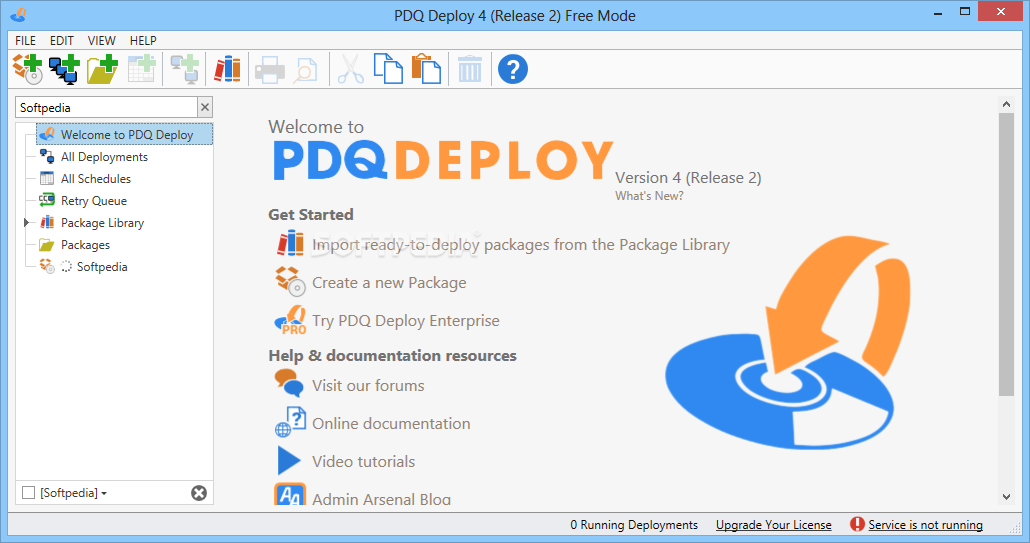
Task: Select Welcome to PDQ Deploy tree item
Action: pyautogui.click(x=125, y=135)
